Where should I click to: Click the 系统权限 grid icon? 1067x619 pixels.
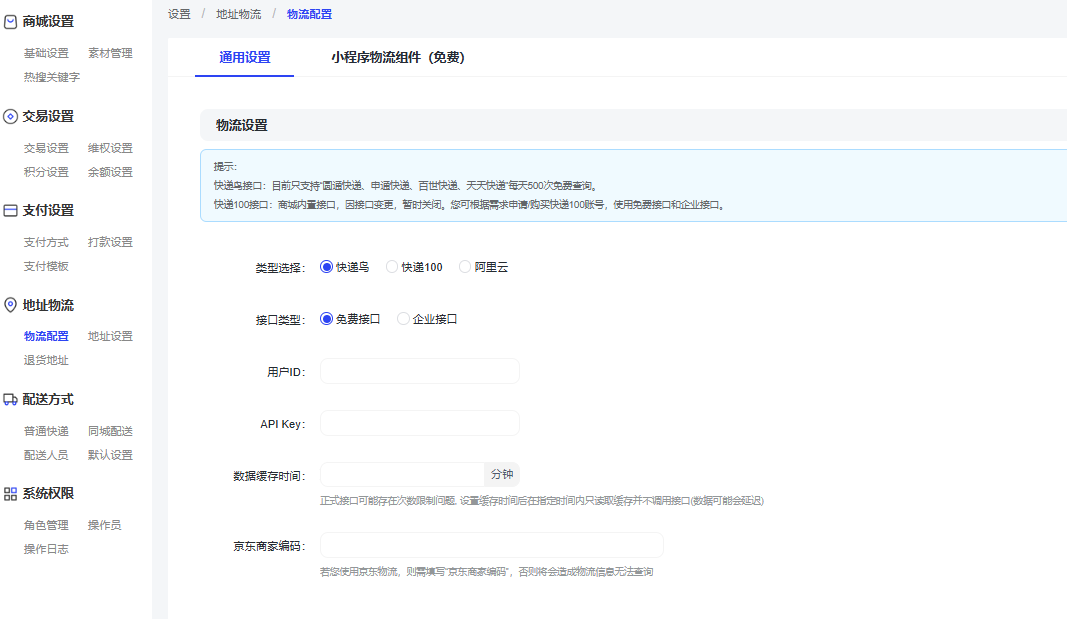pyautogui.click(x=11, y=493)
